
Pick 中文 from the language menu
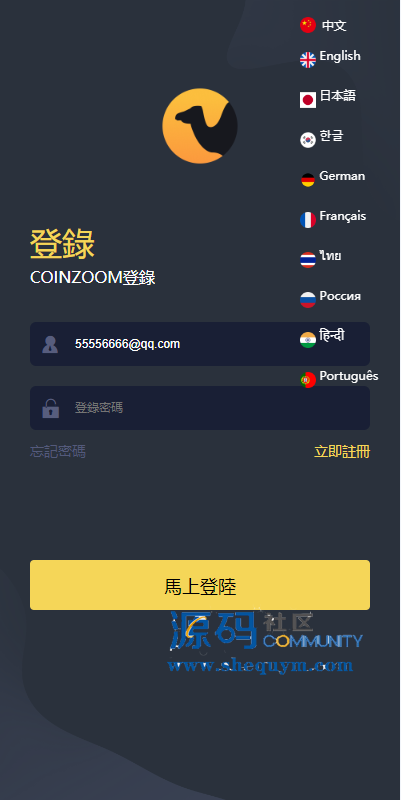(334, 26)
